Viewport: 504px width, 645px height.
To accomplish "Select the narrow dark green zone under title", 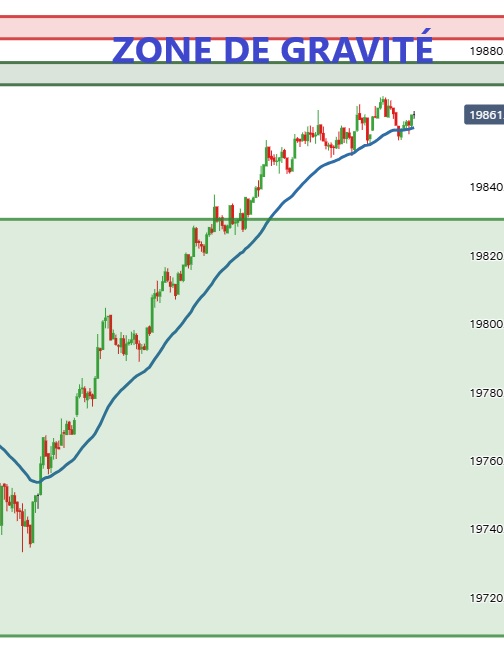I will 252,74.
